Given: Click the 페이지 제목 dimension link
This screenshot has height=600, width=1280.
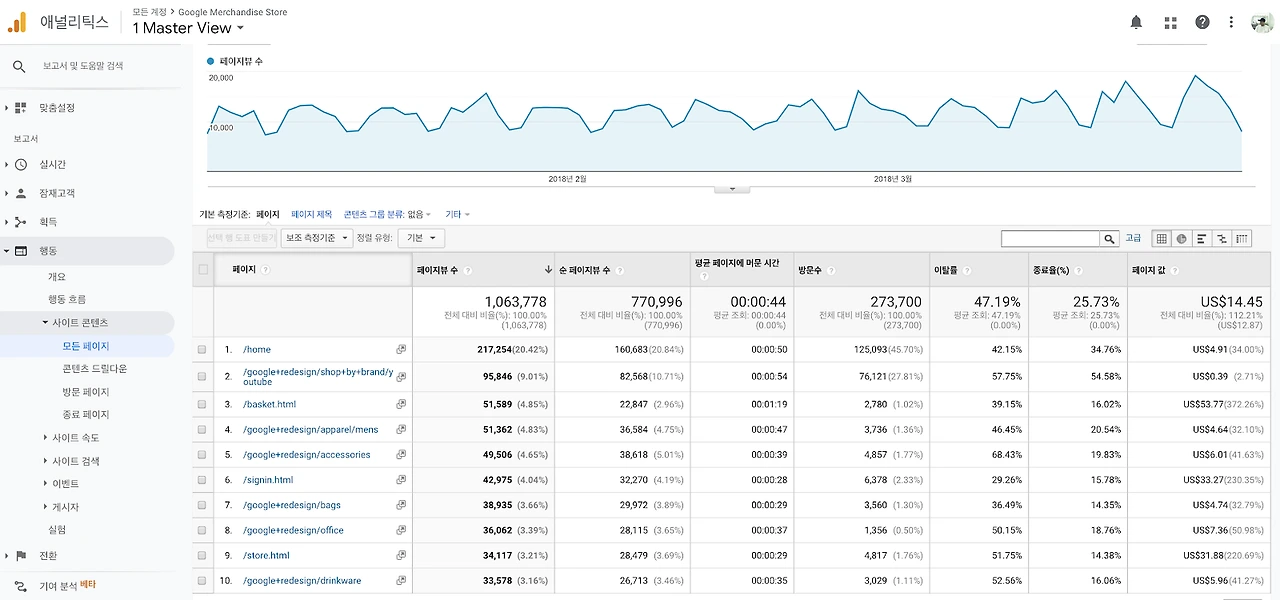Looking at the screenshot, I should [x=312, y=214].
